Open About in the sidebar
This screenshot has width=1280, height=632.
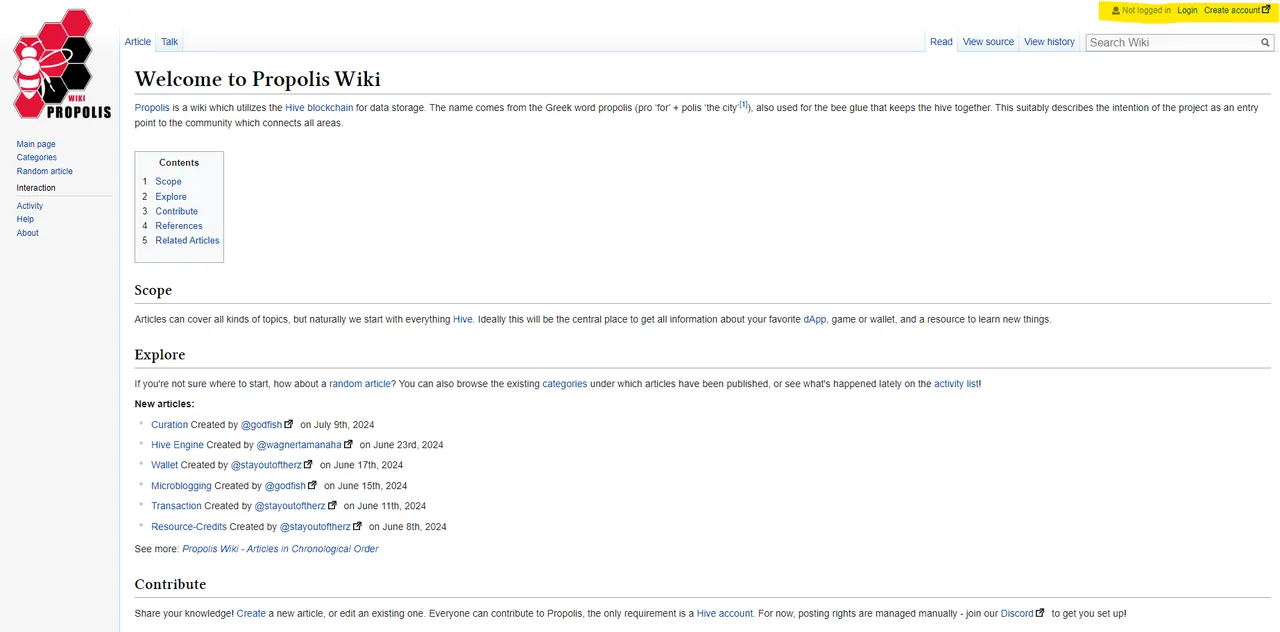pyautogui.click(x=28, y=233)
